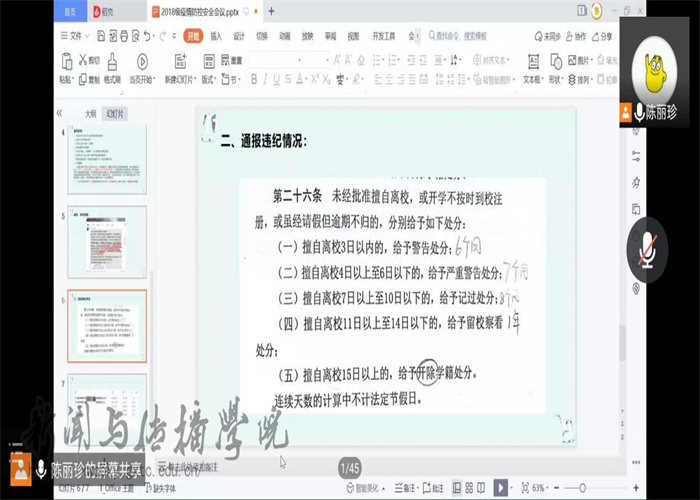Open the font name combo box
700x500 pixels.
(x=275, y=60)
